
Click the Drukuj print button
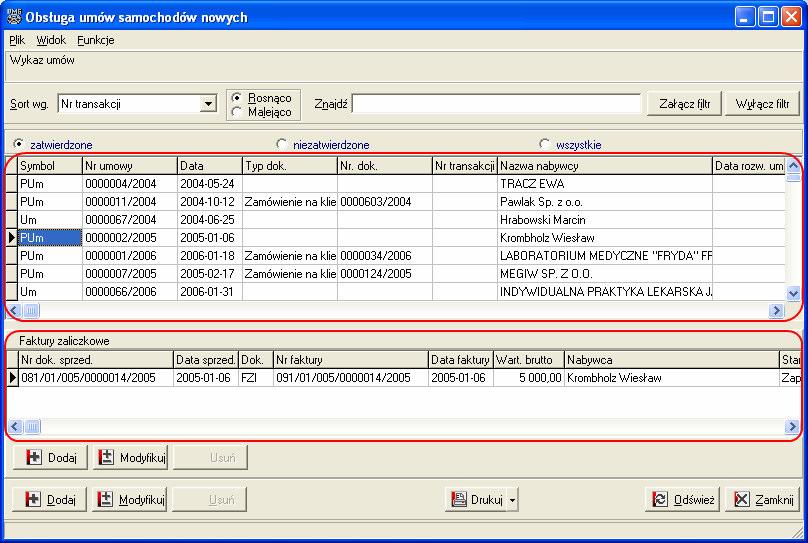(476, 499)
